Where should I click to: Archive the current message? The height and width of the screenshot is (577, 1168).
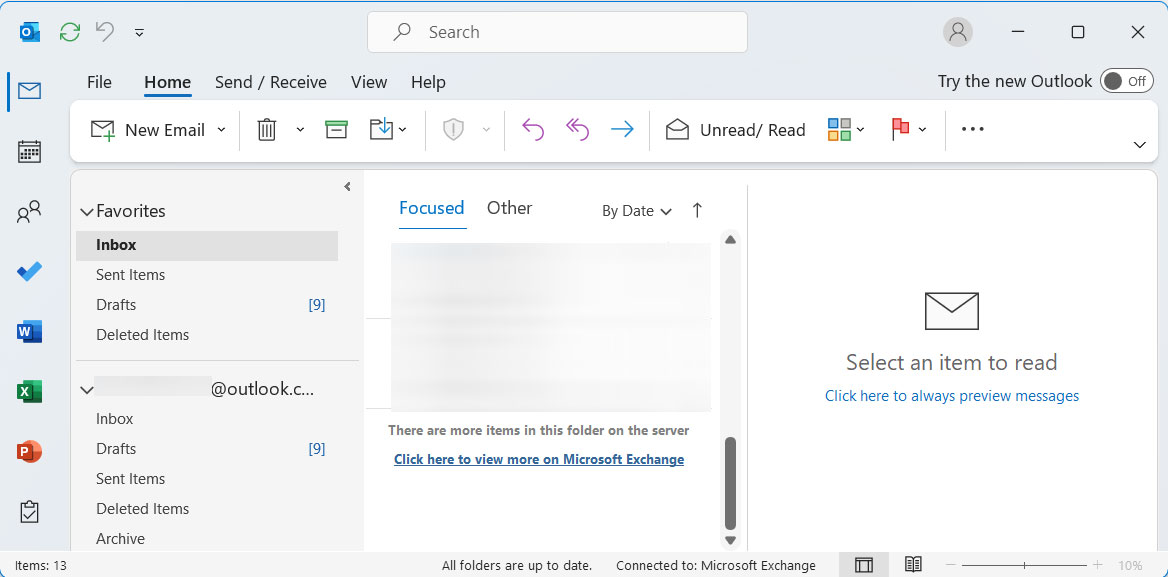click(x=336, y=129)
